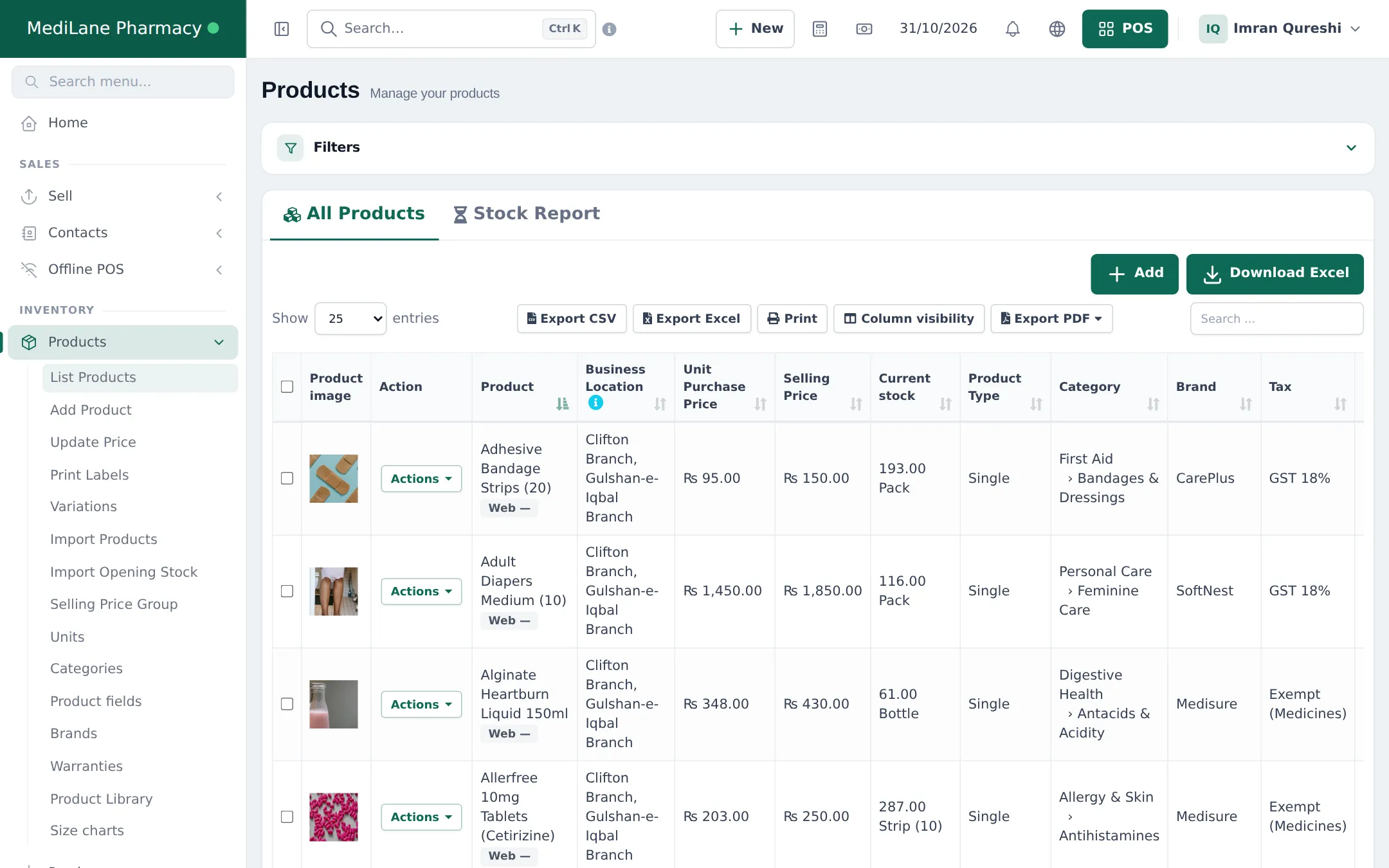The height and width of the screenshot is (868, 1389).
Task: Toggle the sidebar collapse icon
Action: coord(282,29)
